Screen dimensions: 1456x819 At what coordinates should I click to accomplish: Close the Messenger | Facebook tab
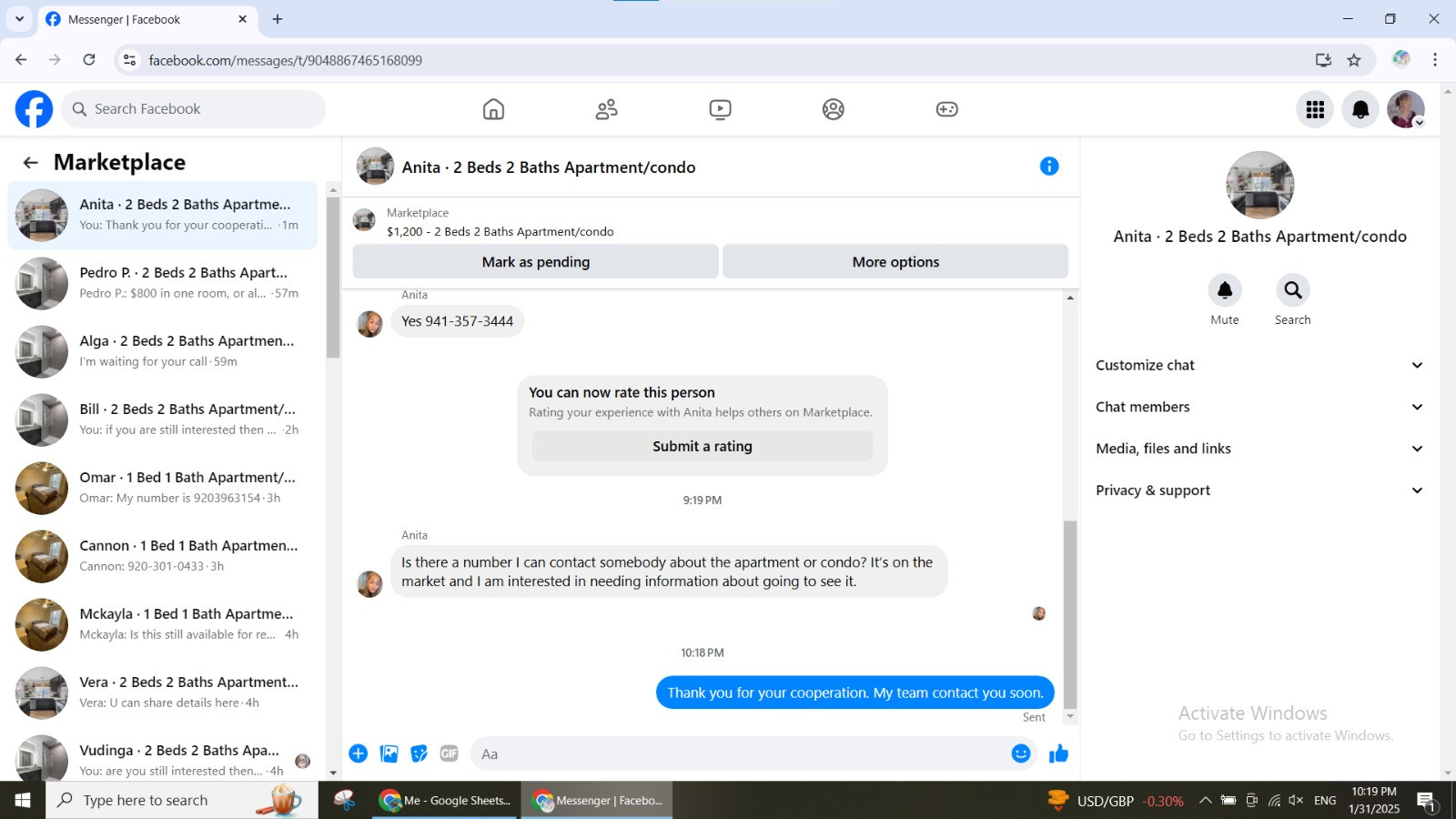tap(242, 19)
